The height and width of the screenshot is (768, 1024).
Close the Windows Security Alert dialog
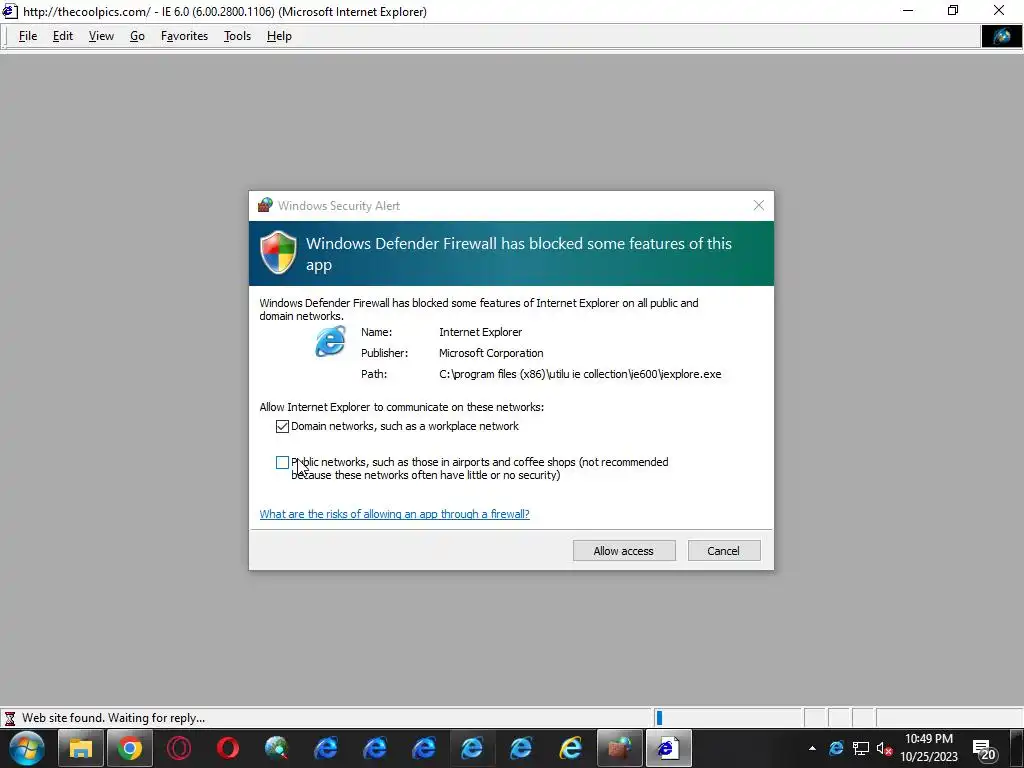pyautogui.click(x=758, y=205)
